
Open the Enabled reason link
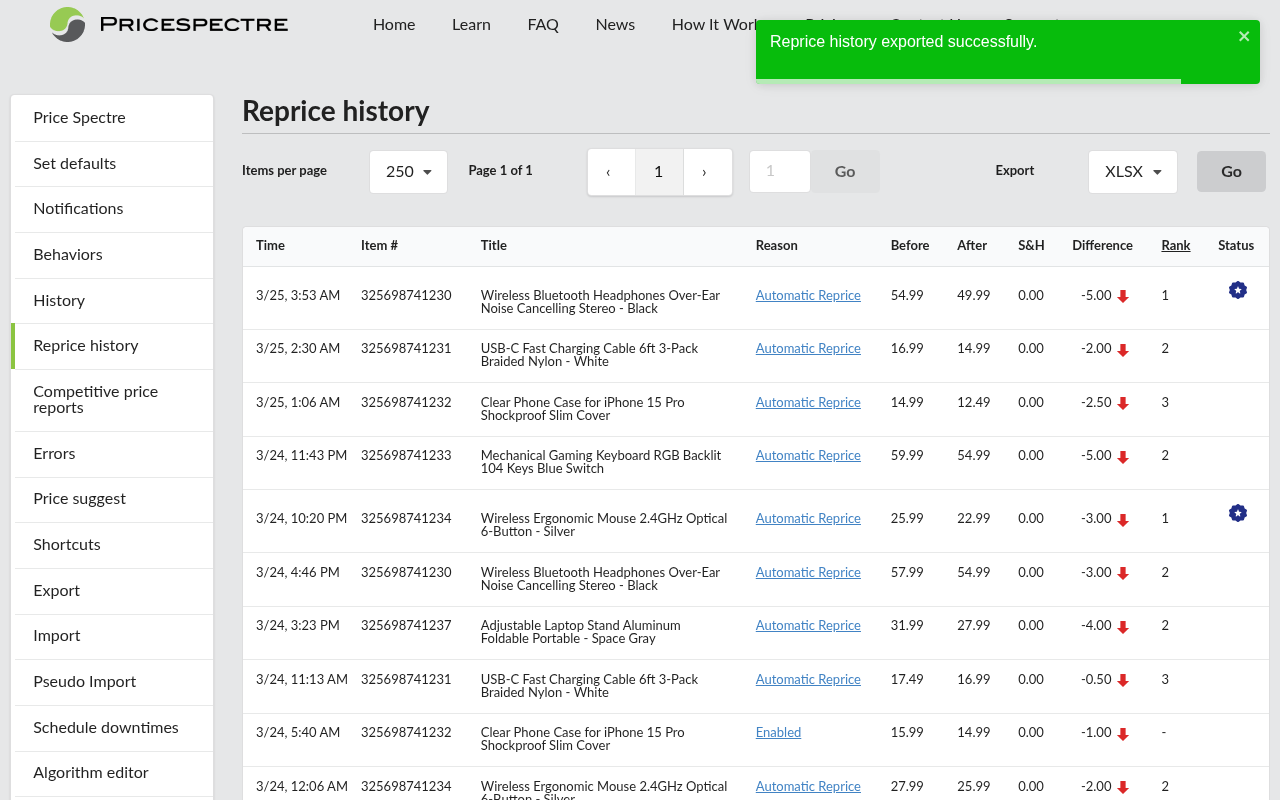click(x=778, y=732)
